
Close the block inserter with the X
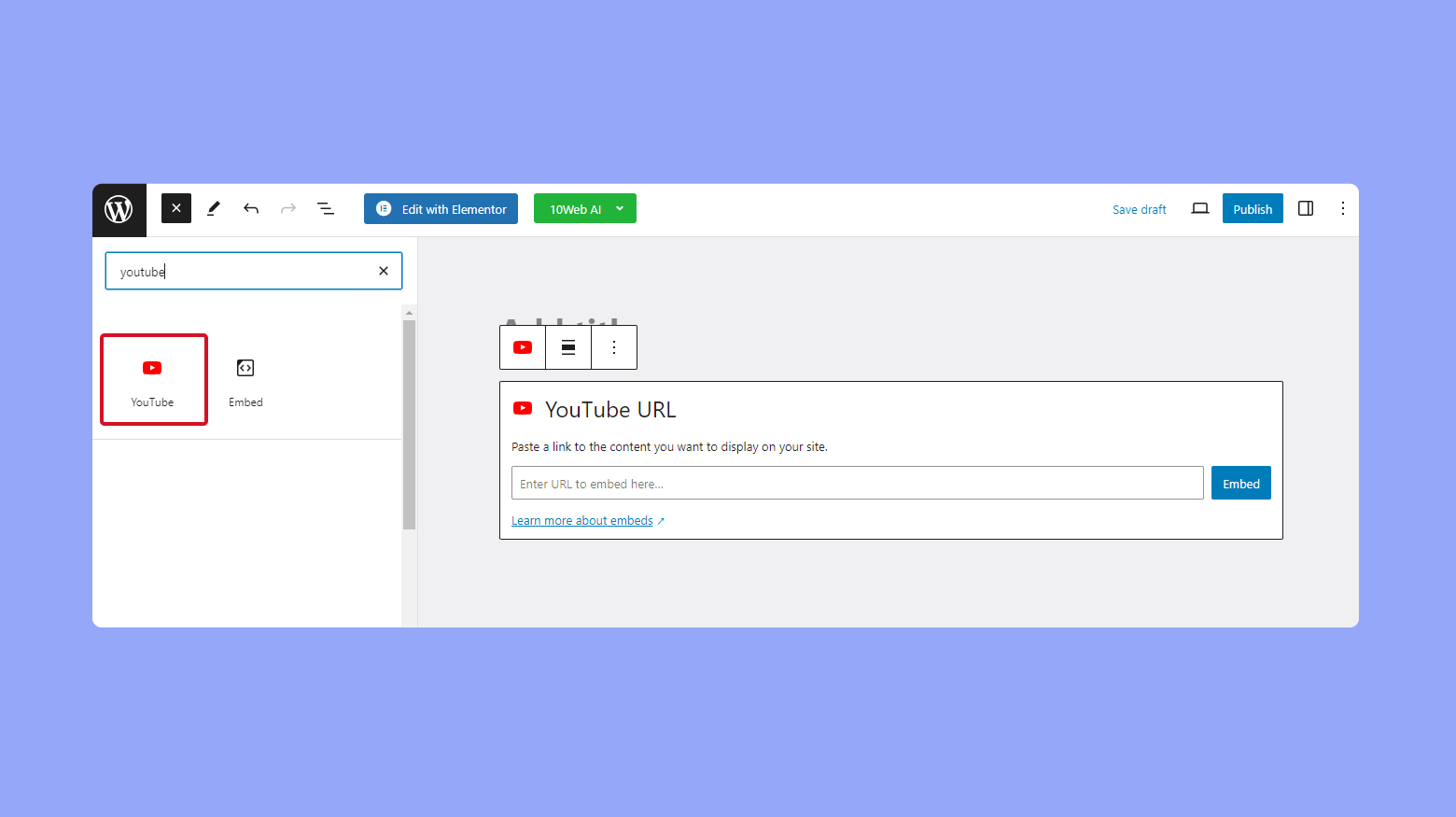coord(175,208)
